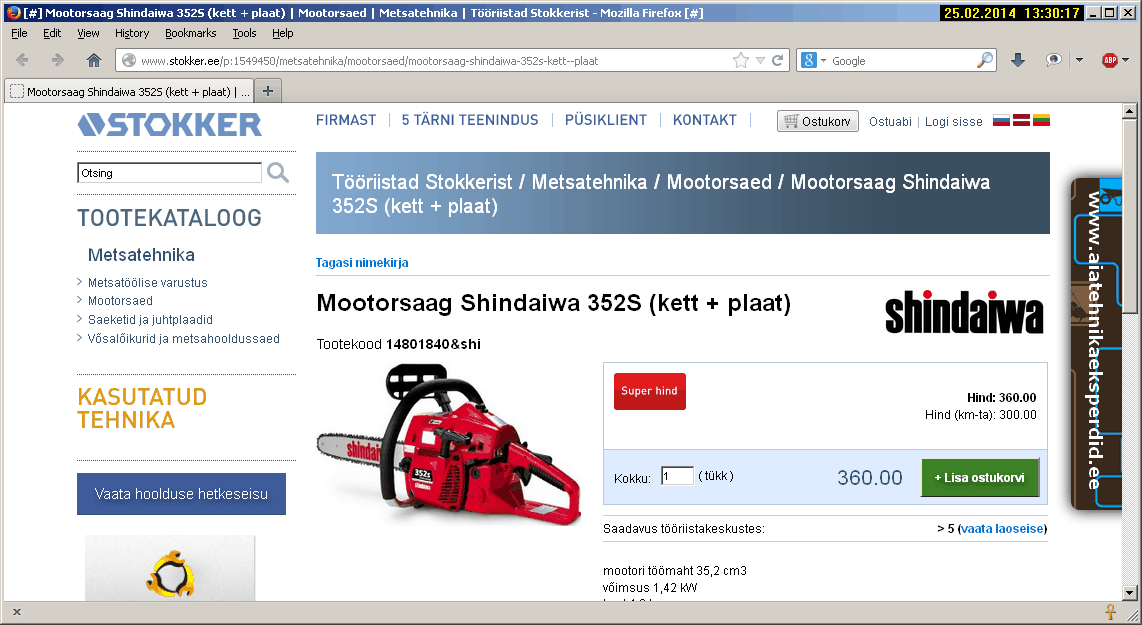Image resolution: width=1142 pixels, height=625 pixels.
Task: Open the vaata laoseise stock link
Action: [x=1002, y=529]
